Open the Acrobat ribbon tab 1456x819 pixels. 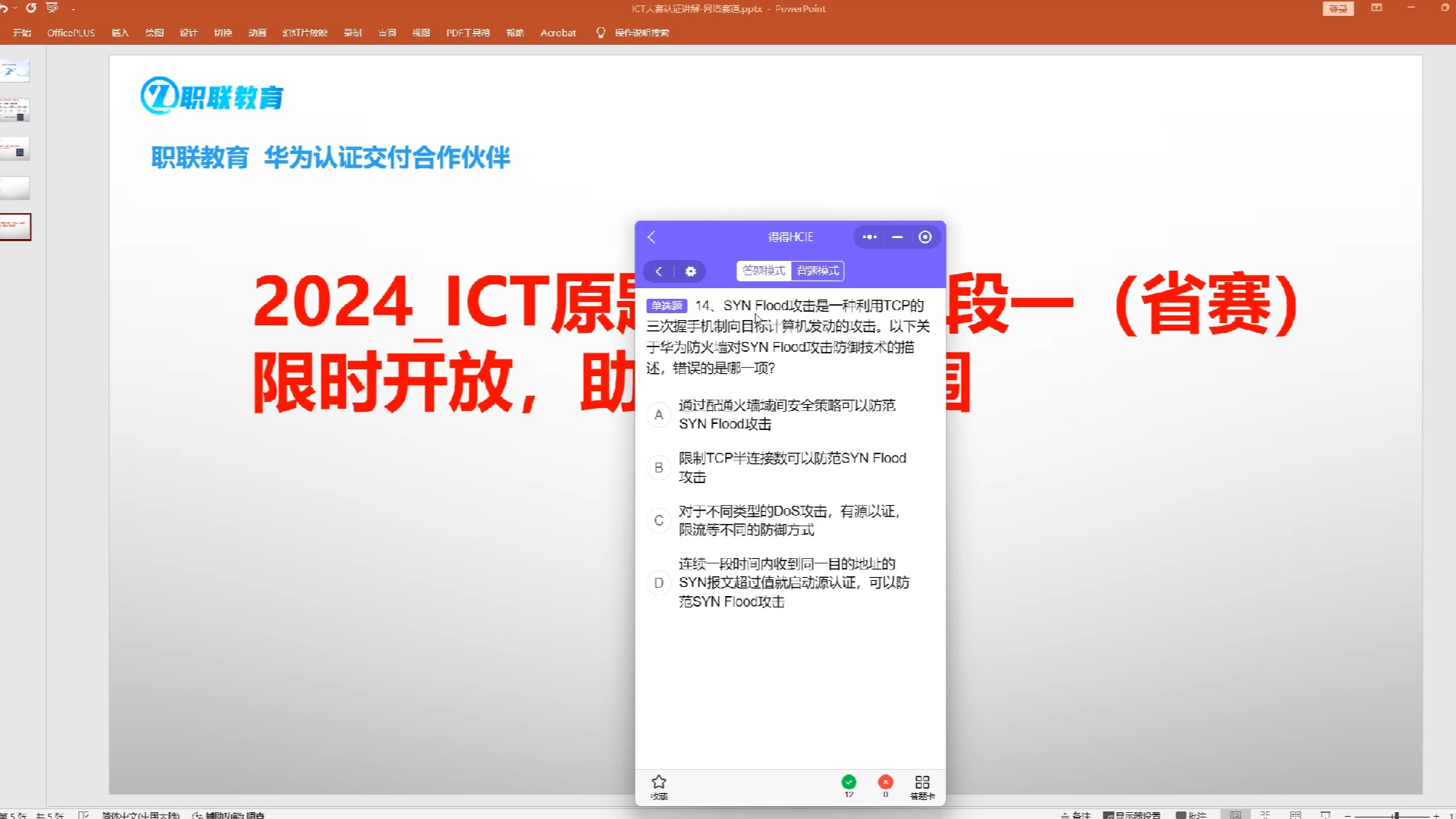[558, 33]
